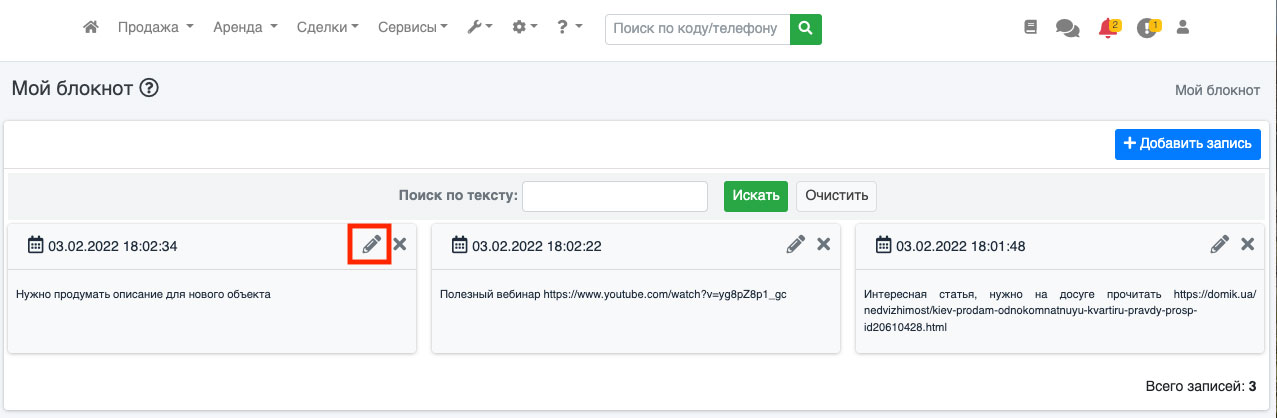Delete the note dated 18:02:22

point(824,245)
